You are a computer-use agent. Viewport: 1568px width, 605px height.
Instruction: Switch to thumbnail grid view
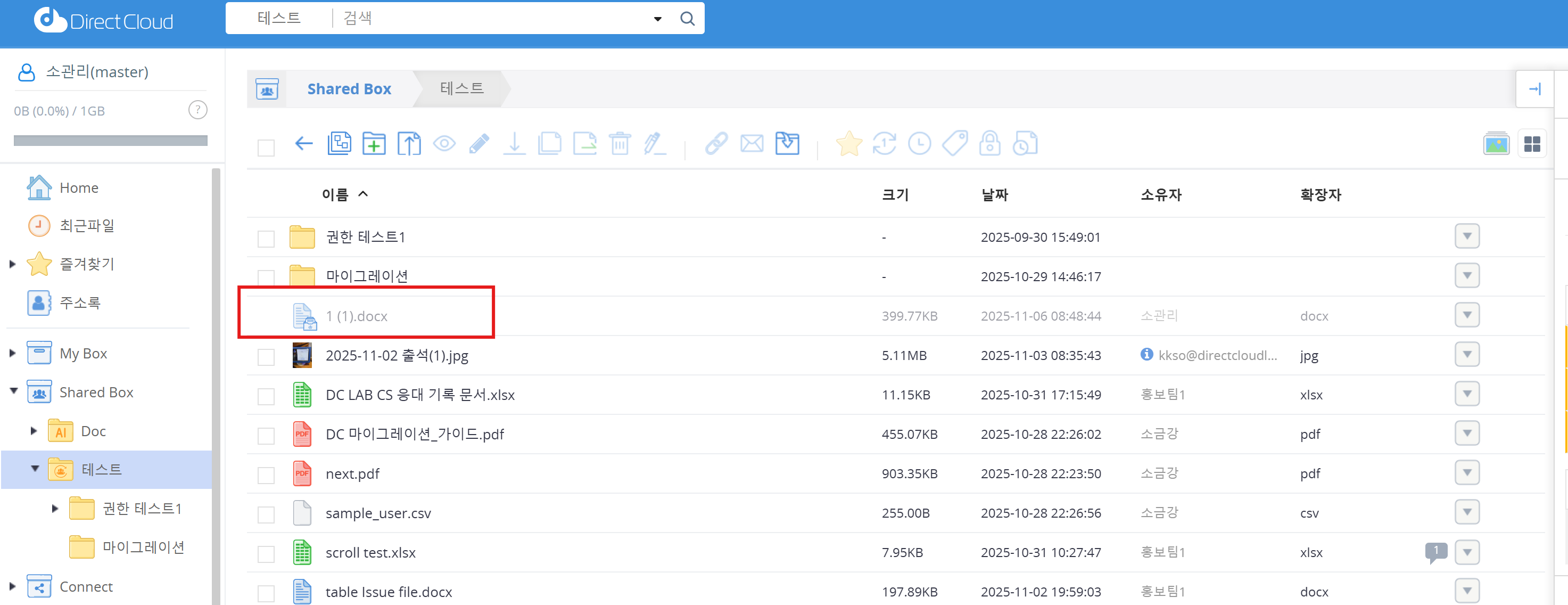point(1531,144)
